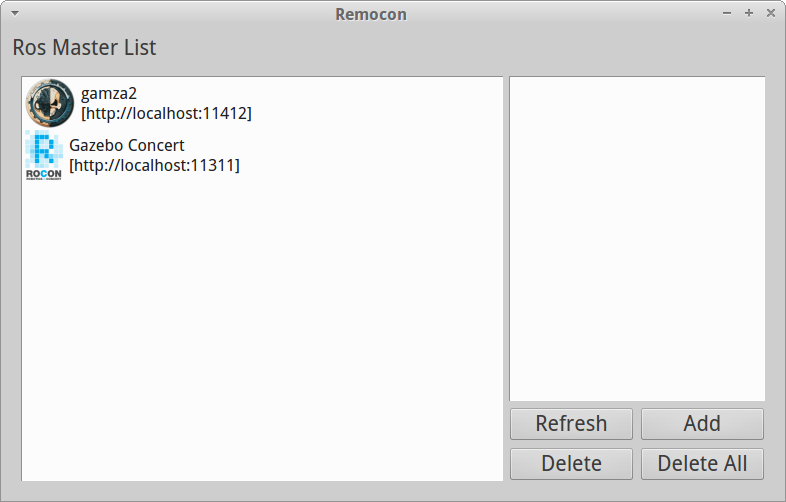The image size is (786, 502).
Task: Click the gamza2 round avatar icon
Action: pos(49,103)
